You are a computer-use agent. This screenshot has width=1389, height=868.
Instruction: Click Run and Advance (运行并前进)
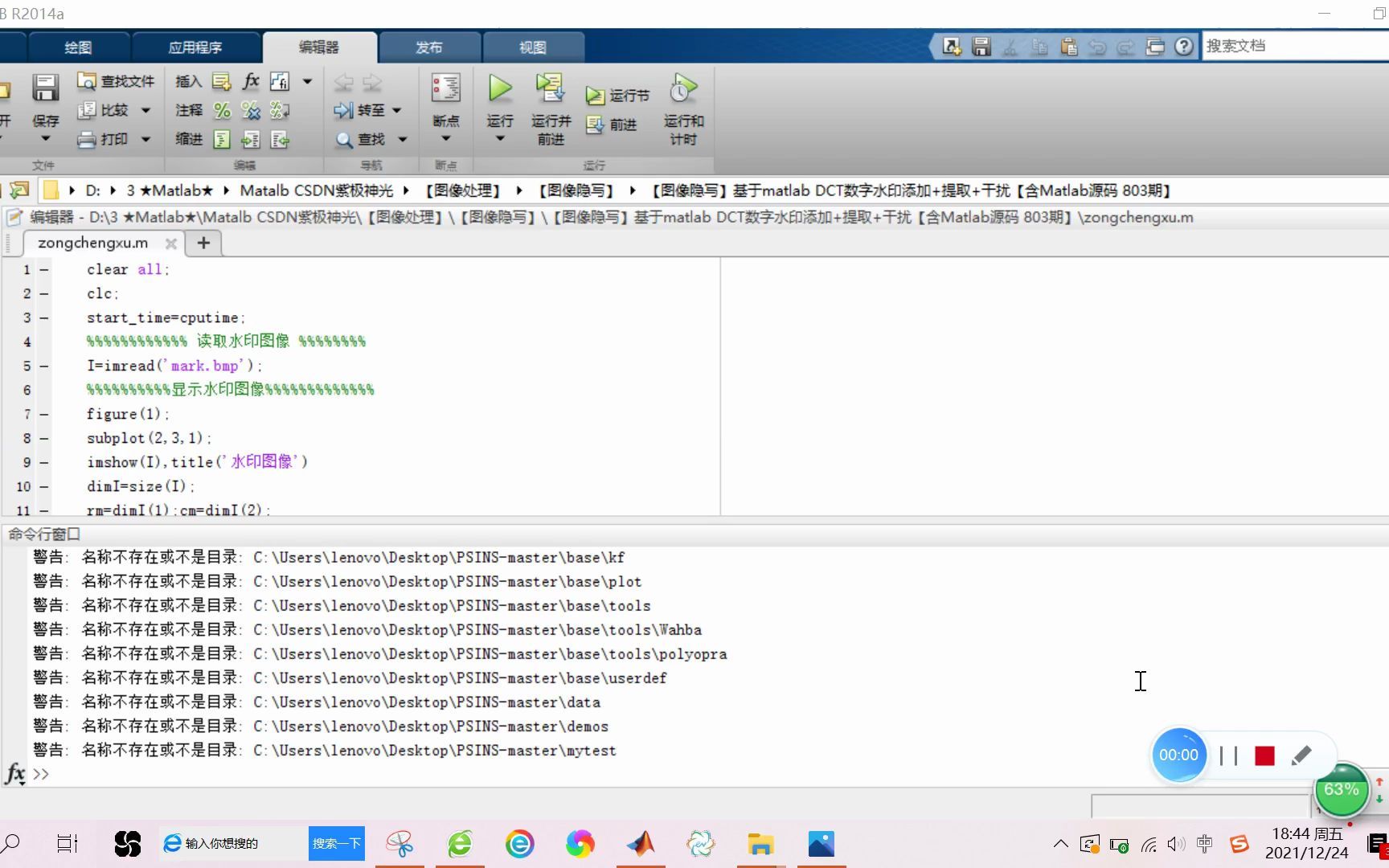coord(551,108)
